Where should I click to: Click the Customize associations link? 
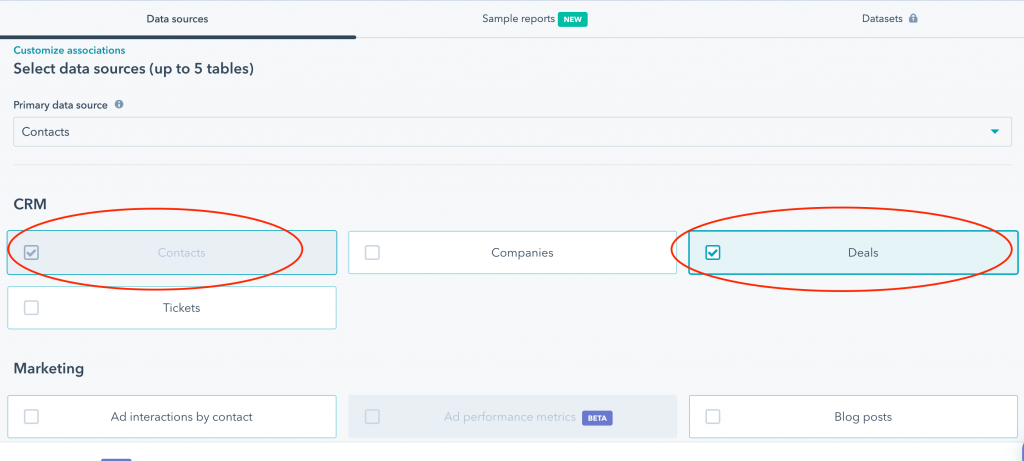click(69, 50)
